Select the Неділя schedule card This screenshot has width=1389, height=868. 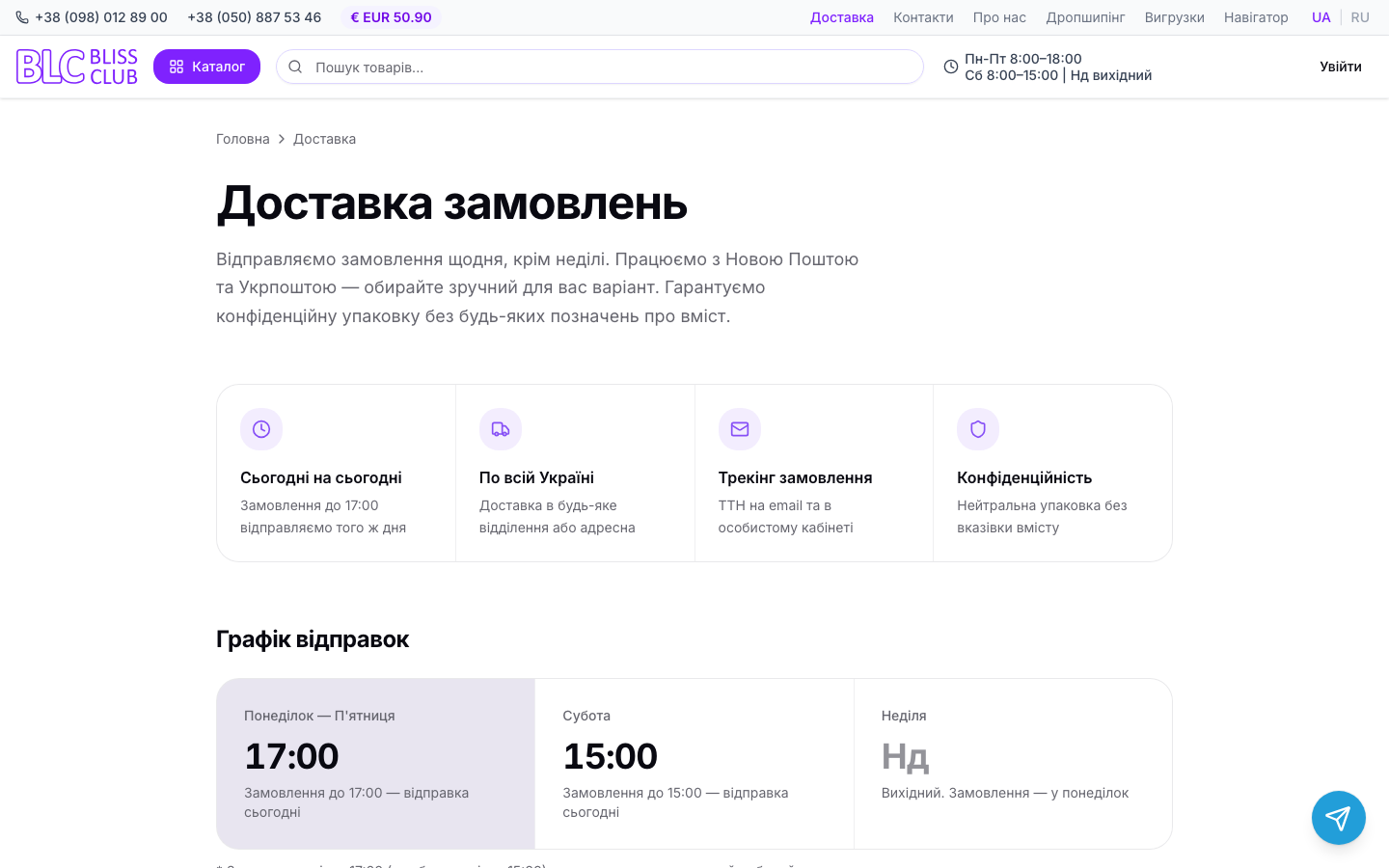coord(1013,764)
